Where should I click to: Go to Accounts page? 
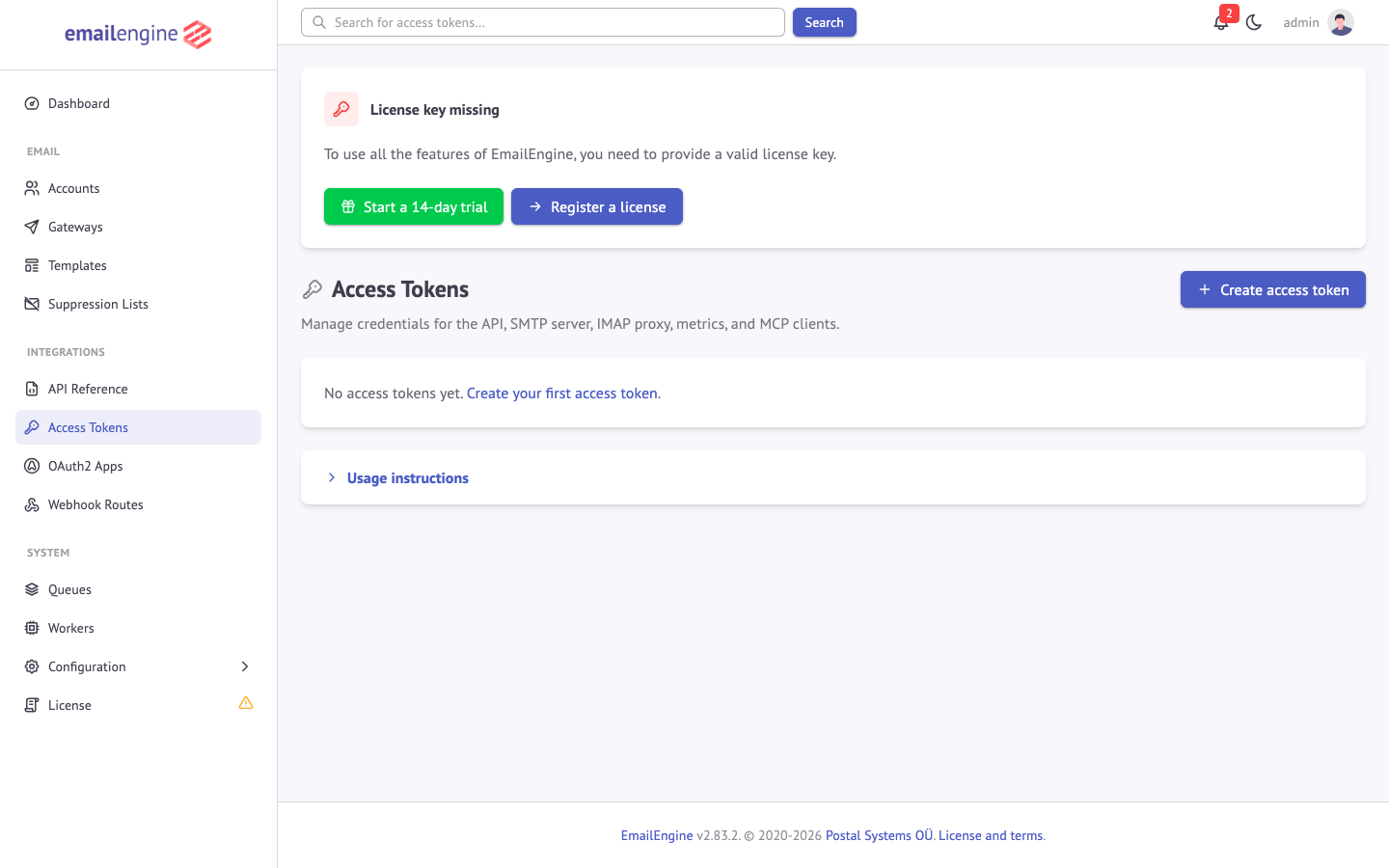pyautogui.click(x=138, y=188)
